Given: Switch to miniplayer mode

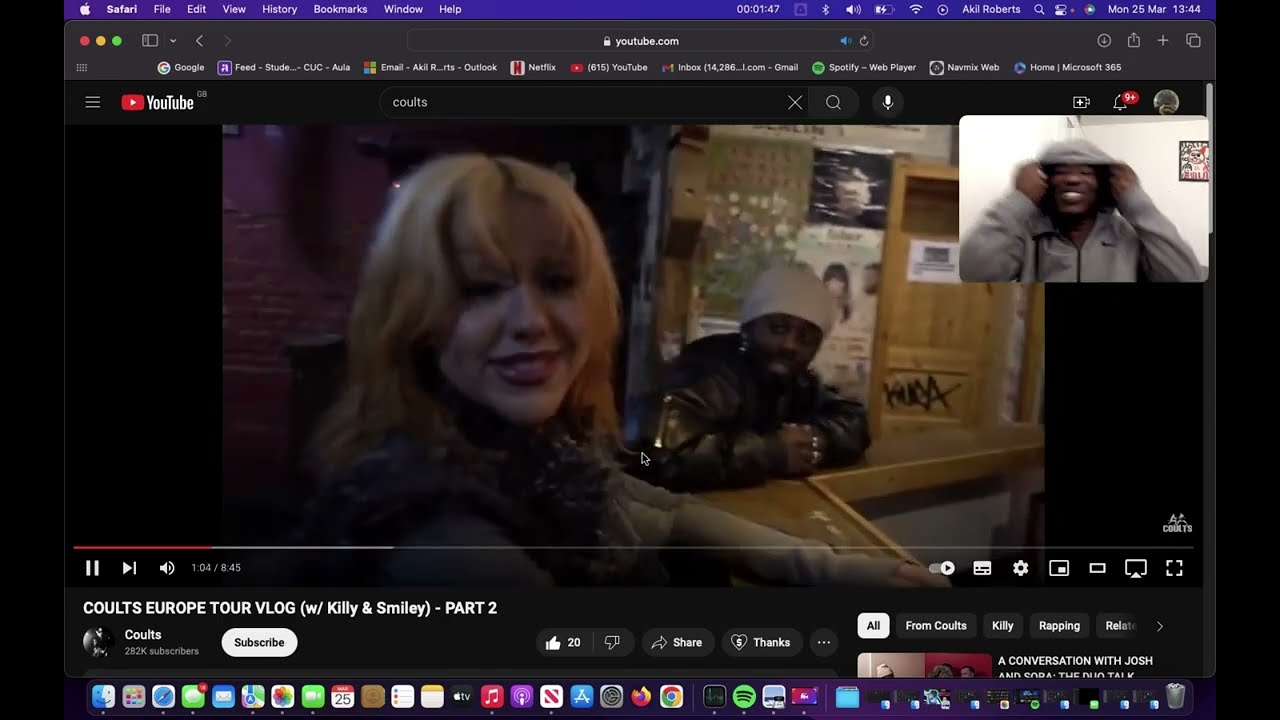Looking at the screenshot, I should pyautogui.click(x=1059, y=568).
